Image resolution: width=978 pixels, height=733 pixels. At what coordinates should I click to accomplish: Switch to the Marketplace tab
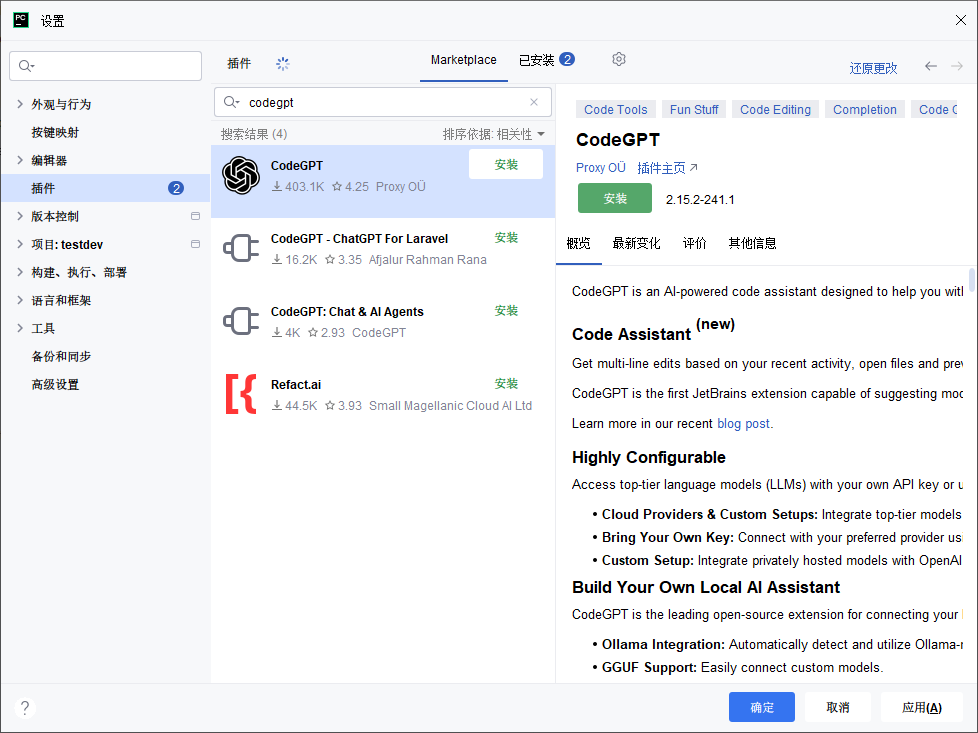tap(463, 60)
